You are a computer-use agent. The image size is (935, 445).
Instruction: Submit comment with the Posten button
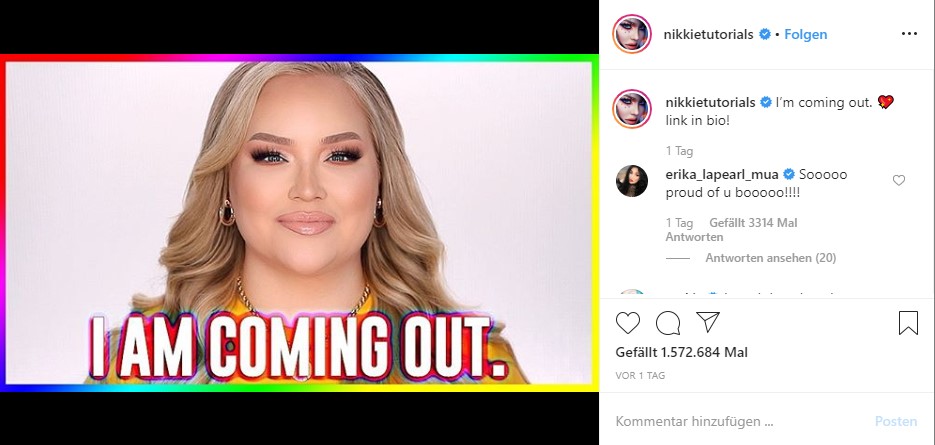(x=896, y=422)
